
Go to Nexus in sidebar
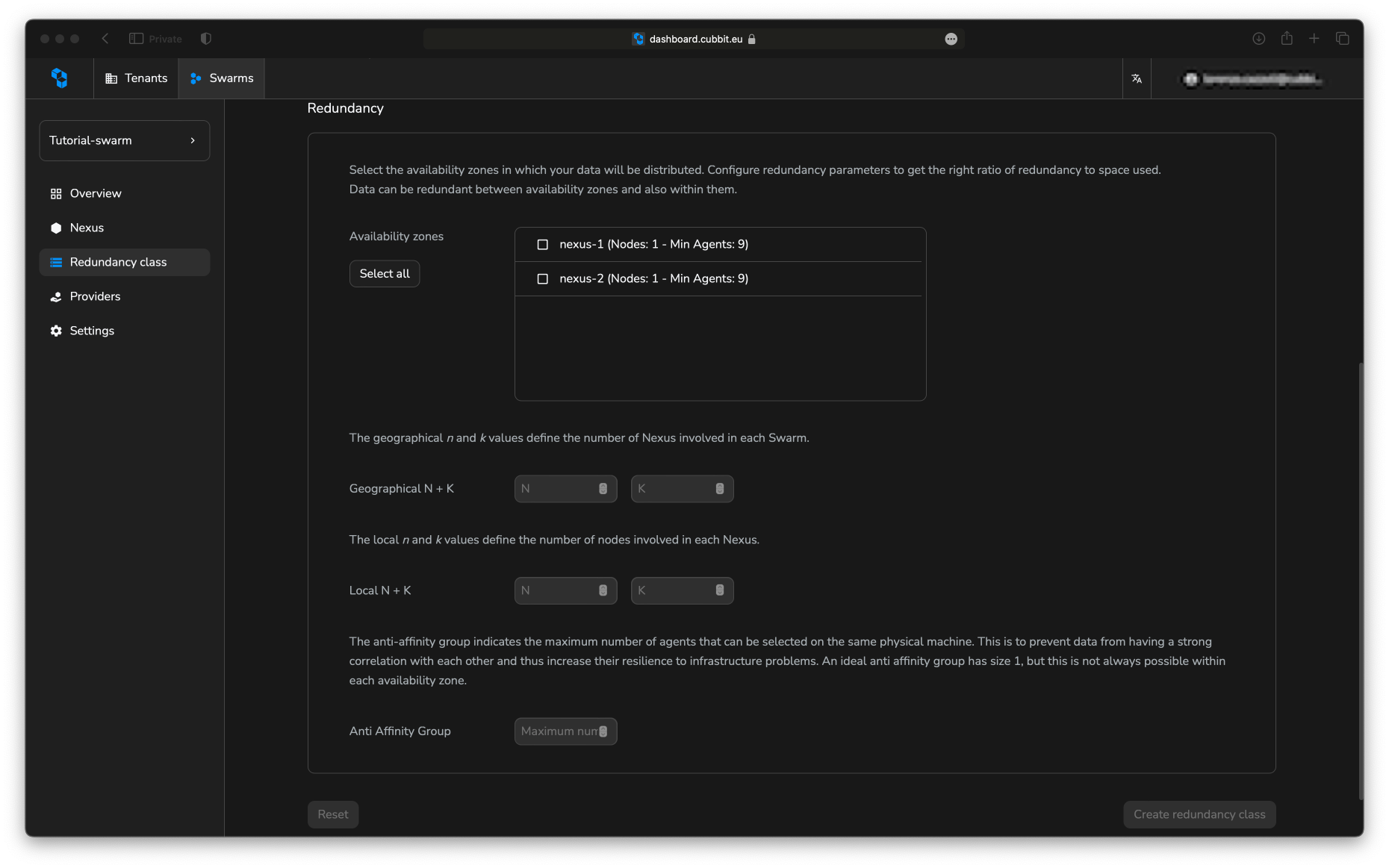pos(125,228)
